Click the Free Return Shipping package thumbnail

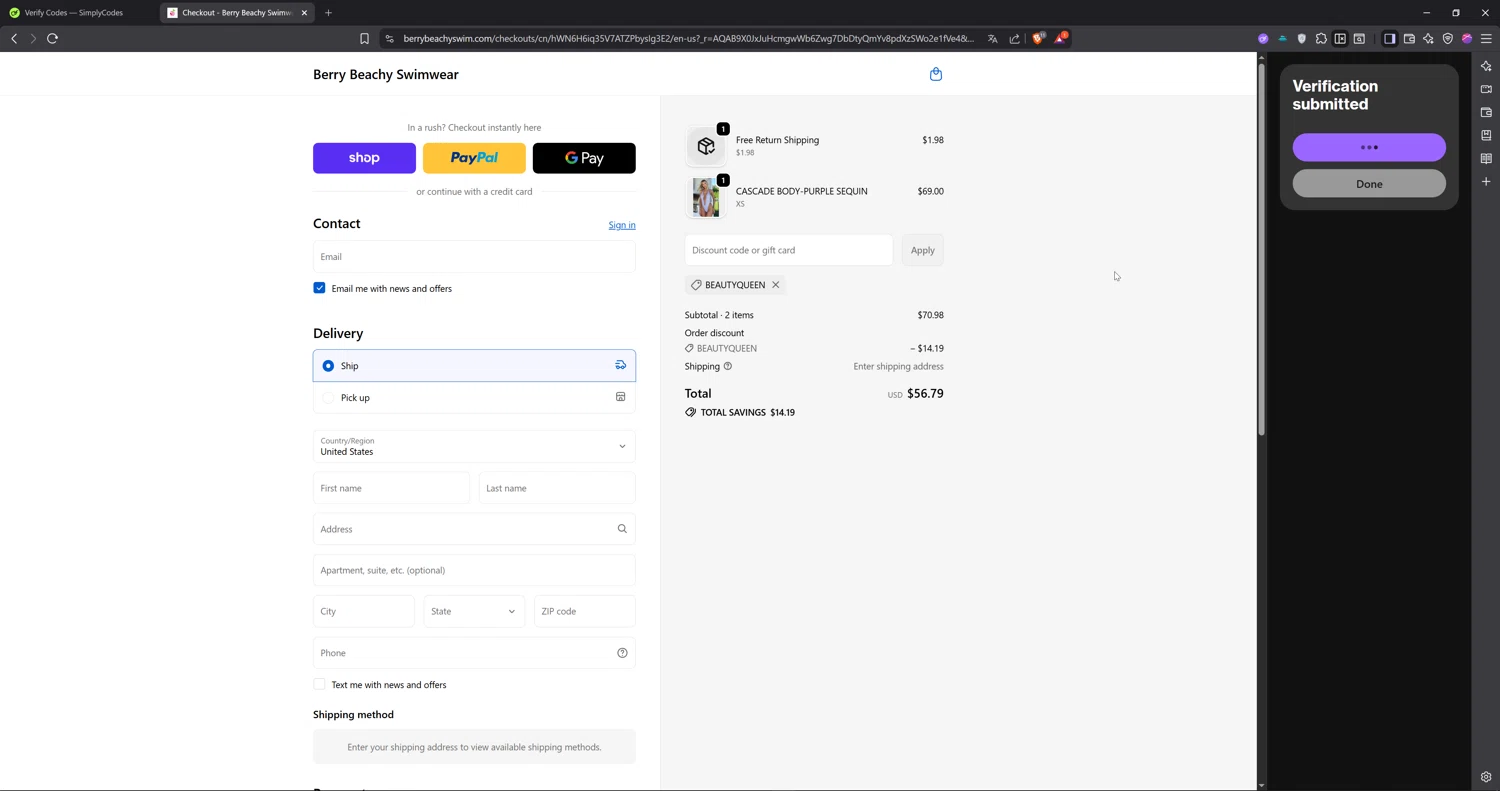pos(706,146)
